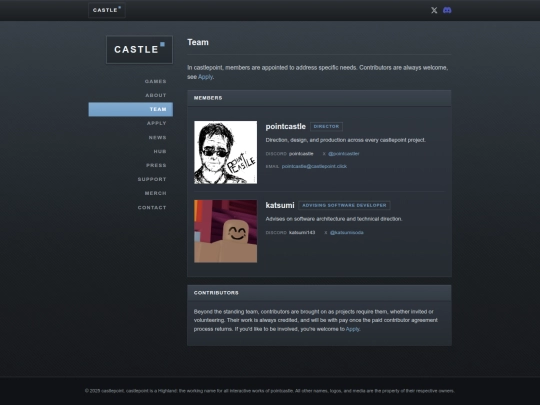Click the Members section header
The width and height of the screenshot is (540, 405).
(x=319, y=98)
